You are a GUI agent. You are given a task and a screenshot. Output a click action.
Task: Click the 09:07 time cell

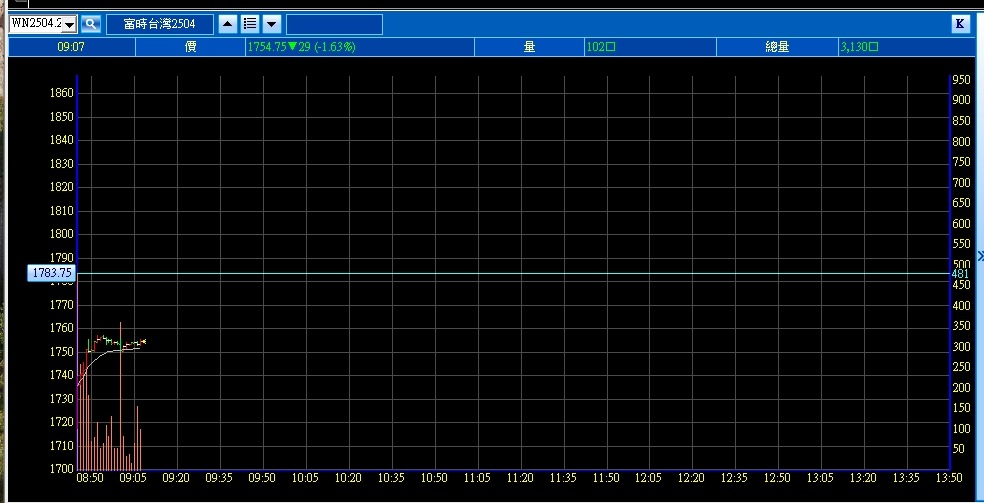pos(70,46)
